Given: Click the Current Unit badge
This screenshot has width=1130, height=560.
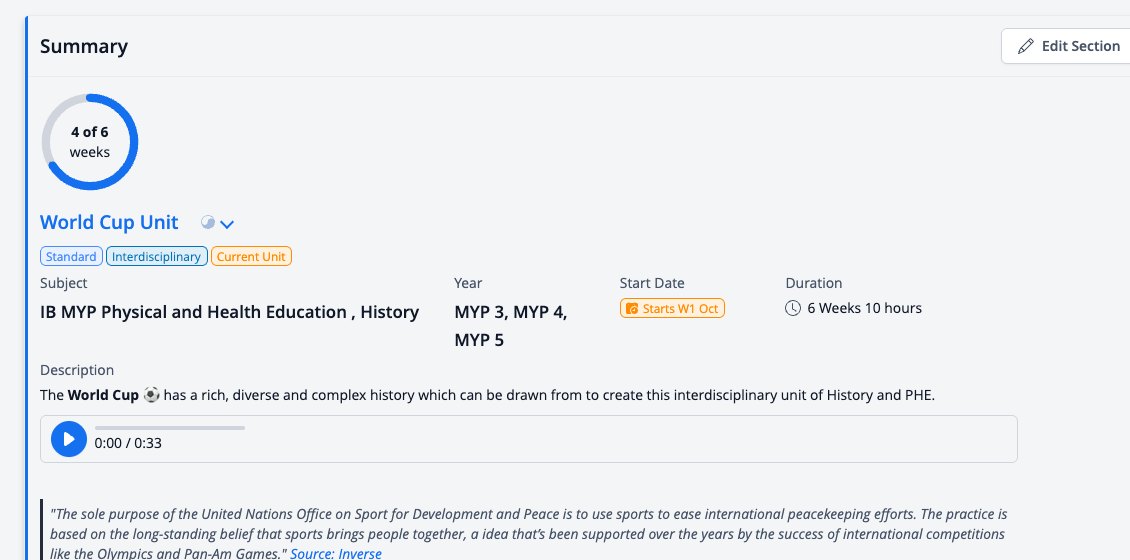Looking at the screenshot, I should 251,257.
